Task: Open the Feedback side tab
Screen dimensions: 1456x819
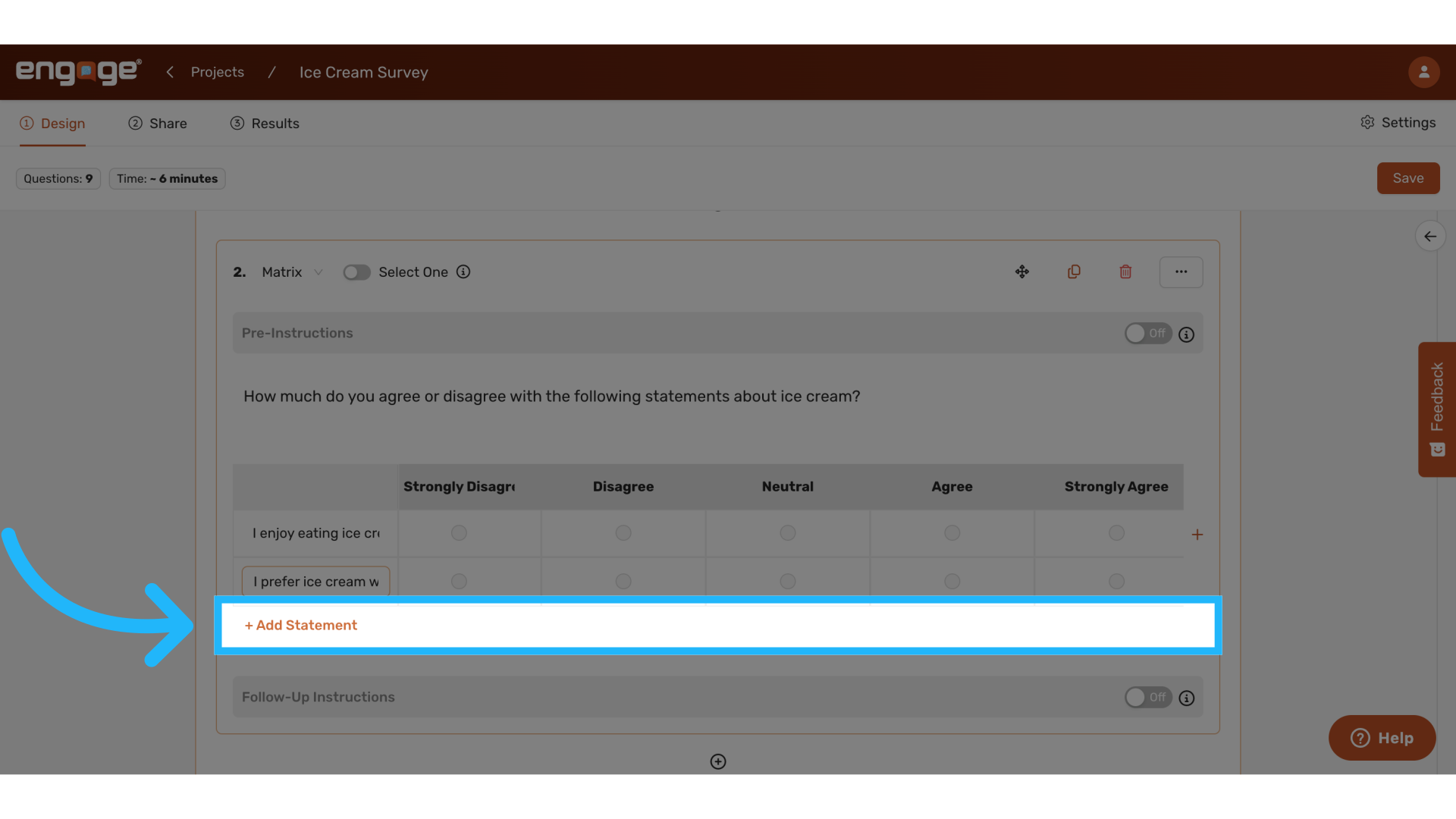Action: [1437, 409]
